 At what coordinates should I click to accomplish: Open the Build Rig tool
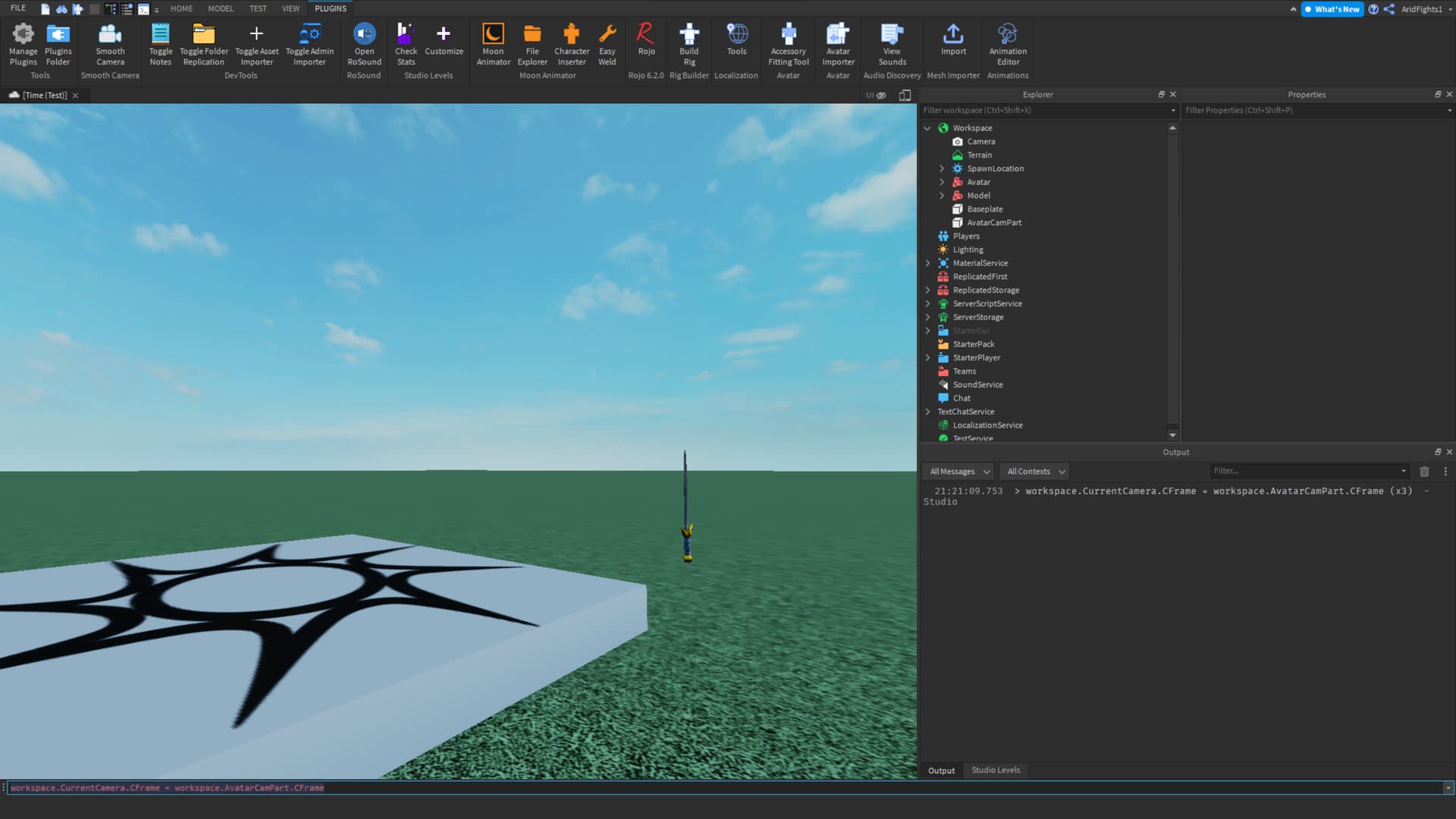click(x=689, y=43)
